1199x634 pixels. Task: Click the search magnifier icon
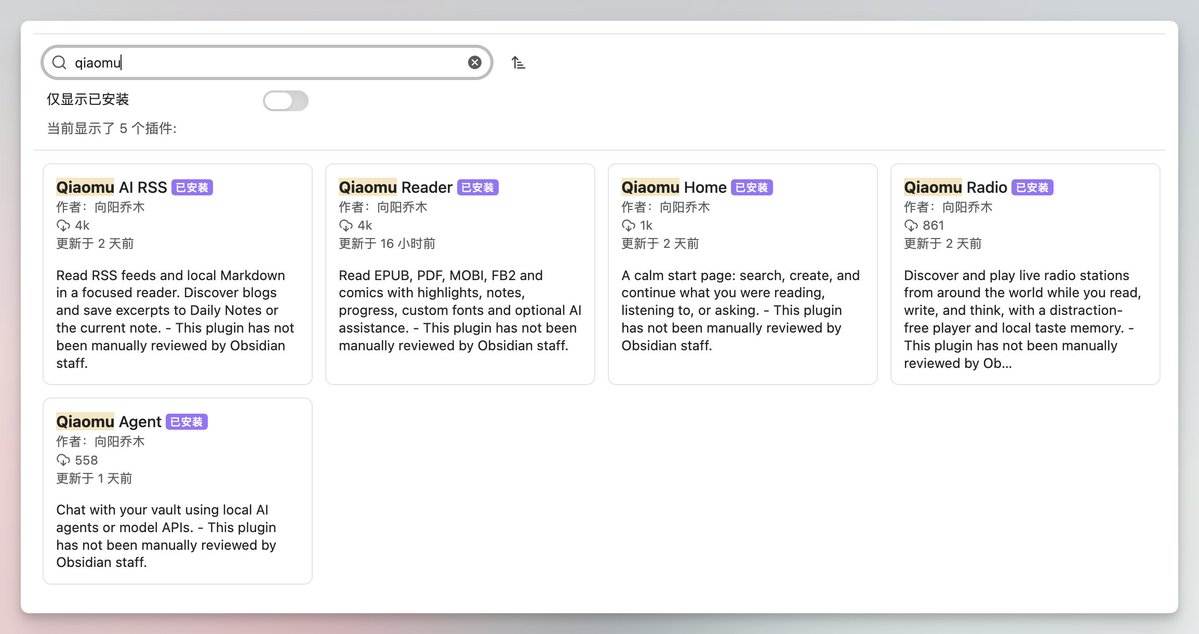59,63
